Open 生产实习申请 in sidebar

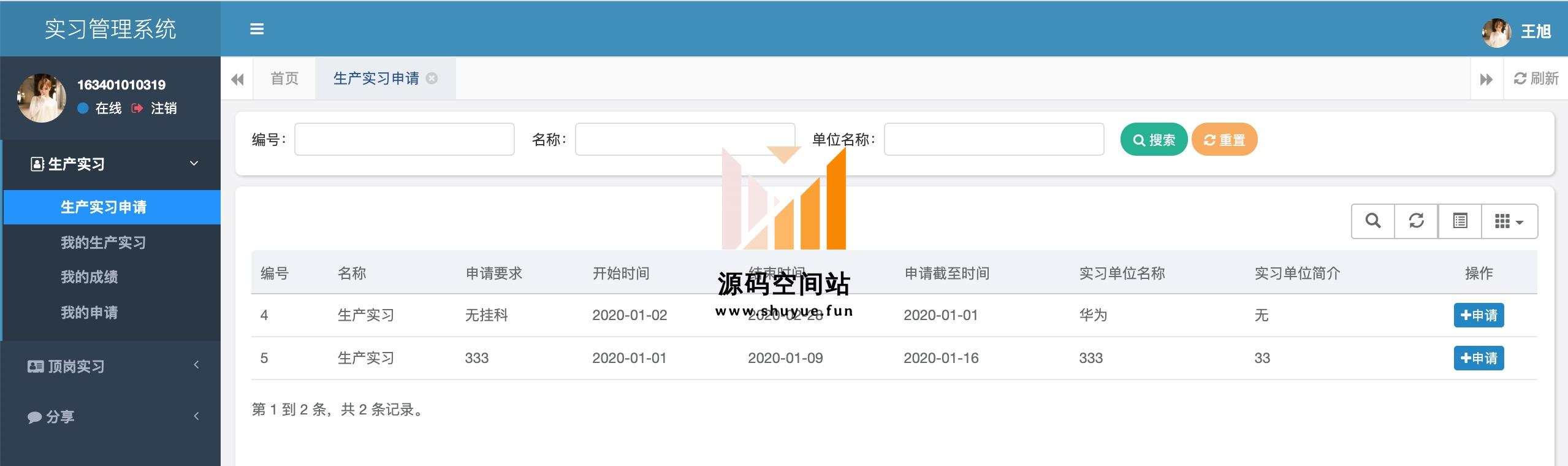tap(112, 207)
